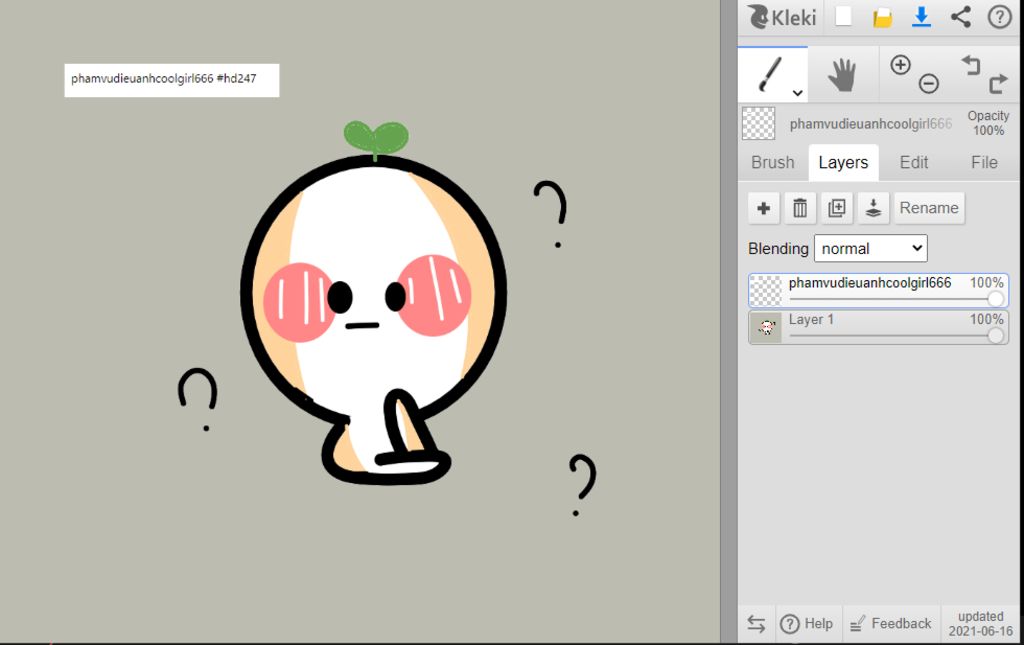Zoom in with plus magnifier
Viewport: 1024px width, 645px height.
click(900, 65)
